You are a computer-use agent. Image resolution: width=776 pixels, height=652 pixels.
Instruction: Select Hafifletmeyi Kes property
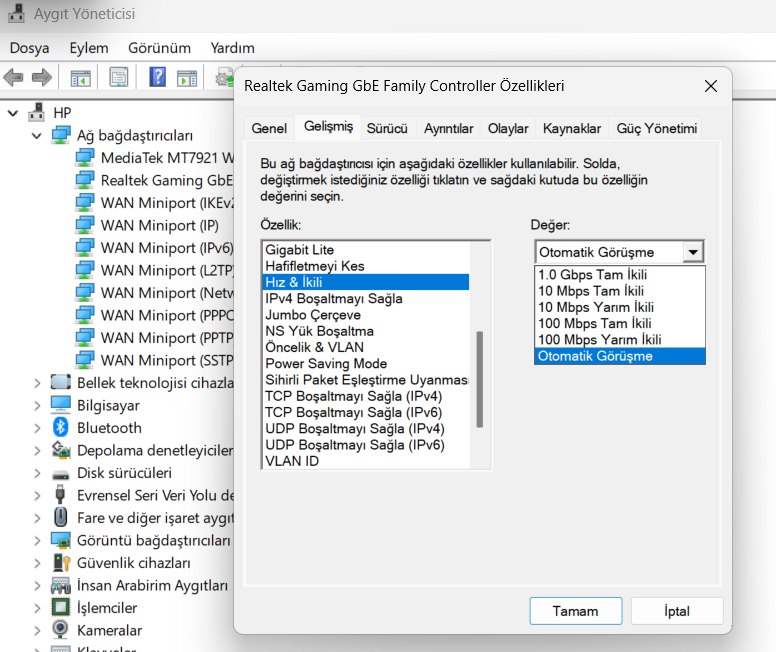(x=366, y=266)
